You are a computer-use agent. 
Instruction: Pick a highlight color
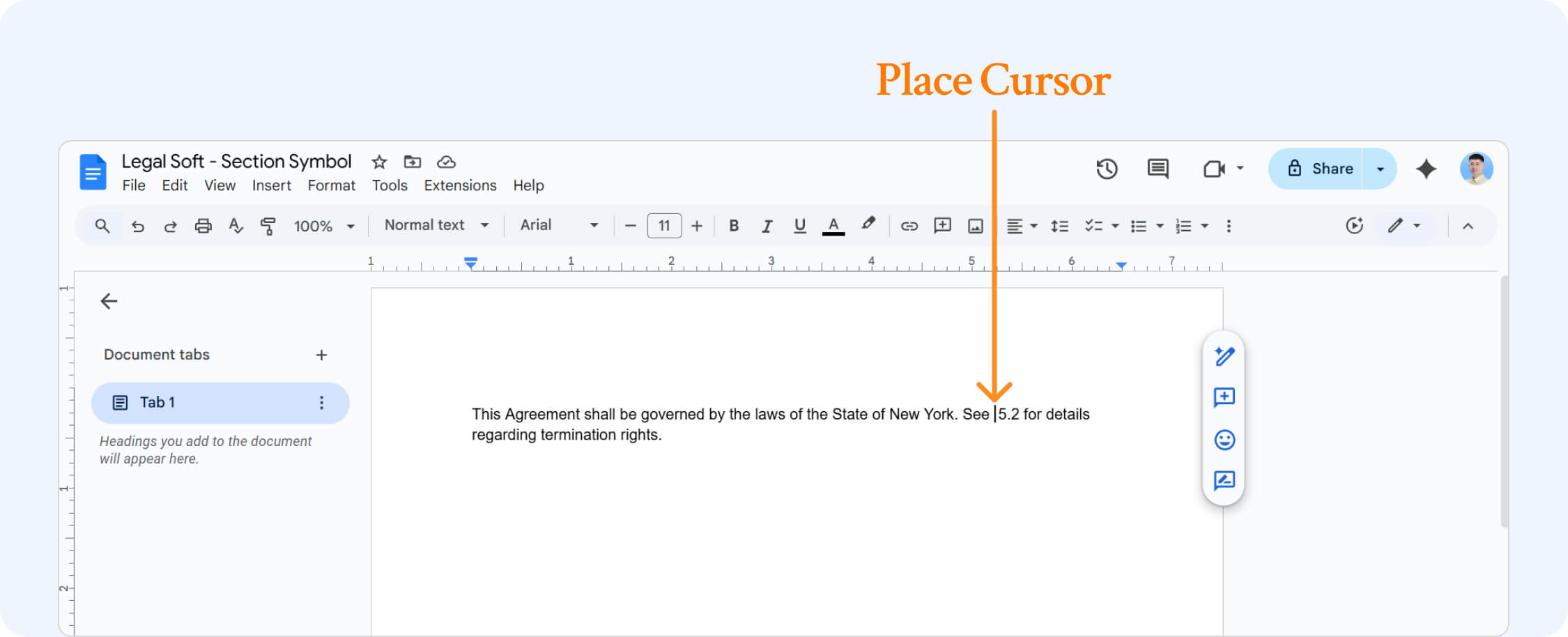click(868, 224)
